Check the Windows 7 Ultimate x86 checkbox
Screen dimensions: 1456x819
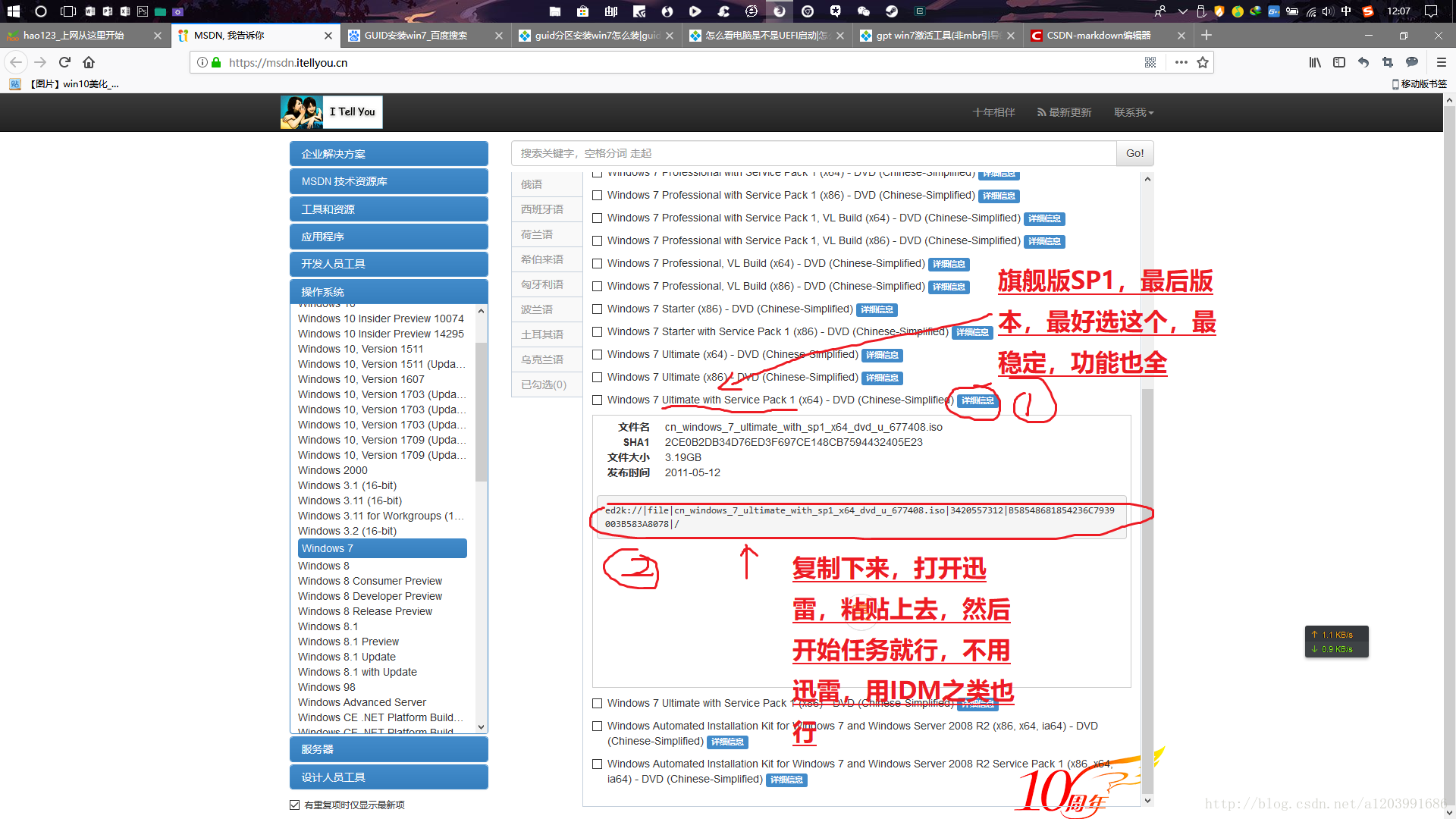(596, 377)
